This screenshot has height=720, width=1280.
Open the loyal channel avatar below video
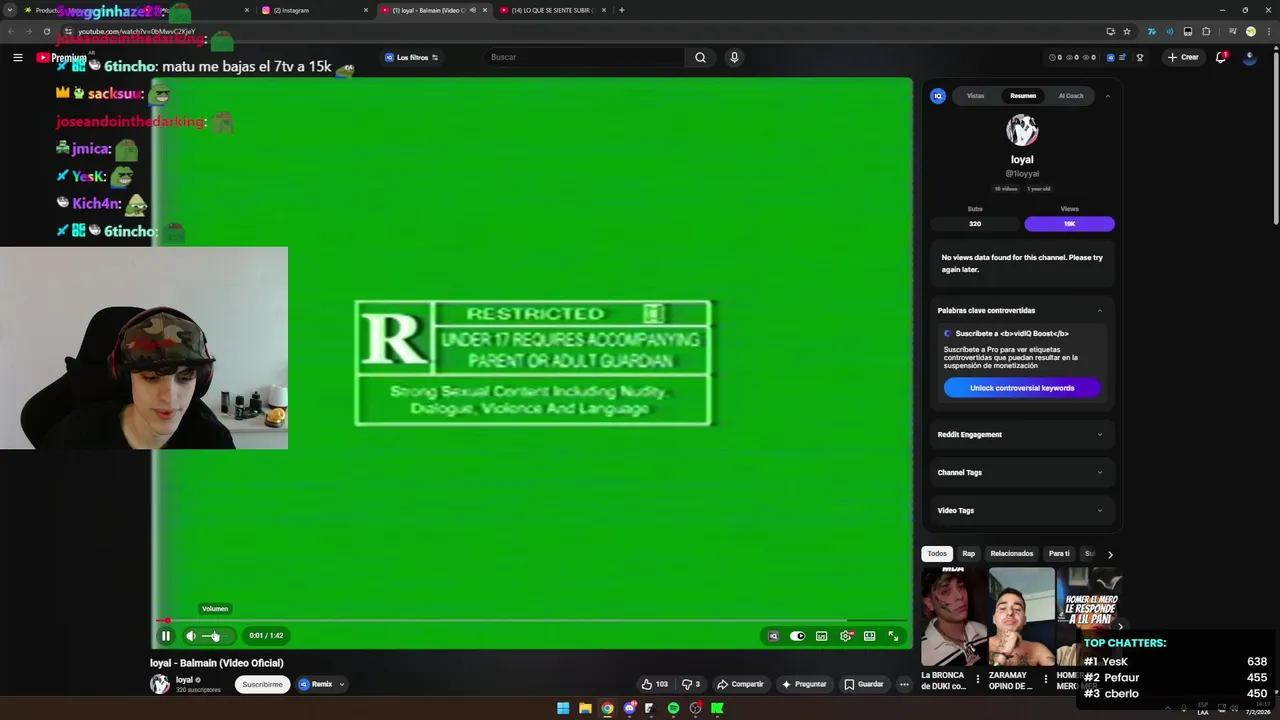pyautogui.click(x=160, y=684)
